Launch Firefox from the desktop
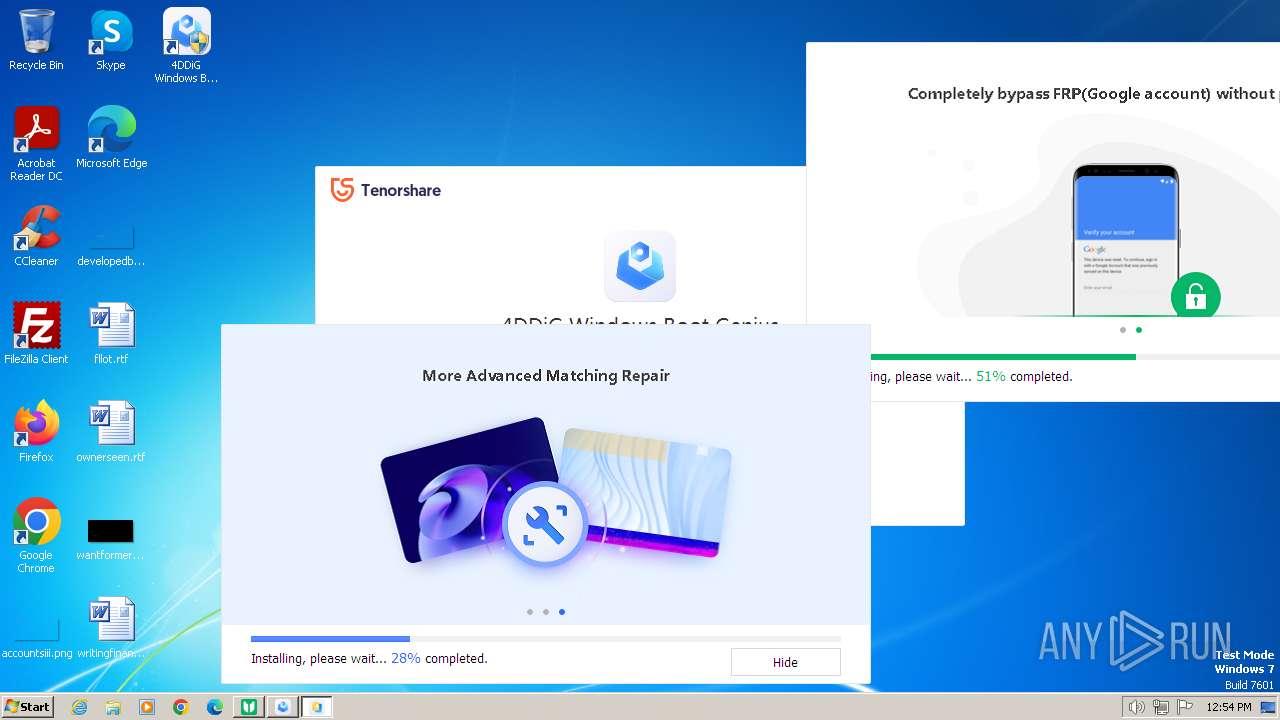Viewport: 1280px width, 720px height. (36, 432)
